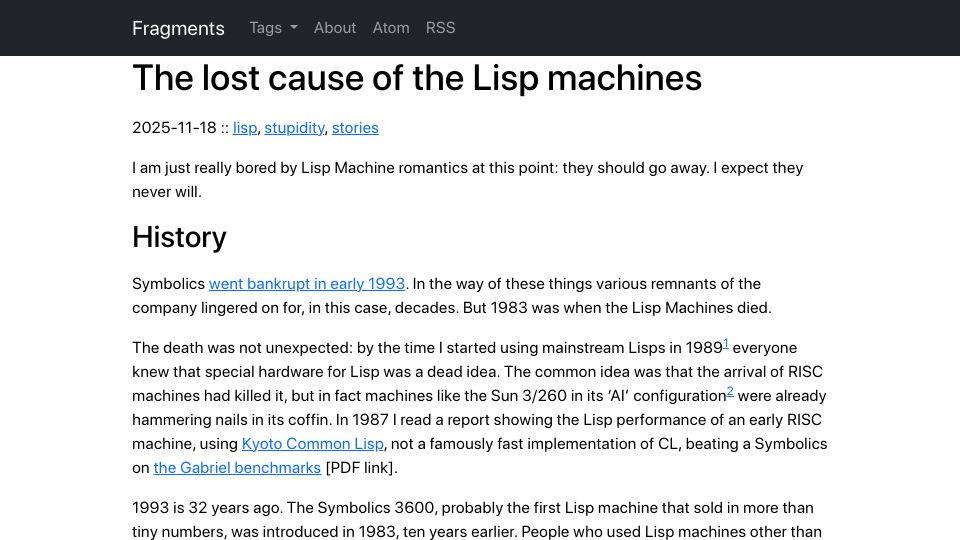Click the '[PDF link]' text
The width and height of the screenshot is (960, 540).
click(x=361, y=468)
